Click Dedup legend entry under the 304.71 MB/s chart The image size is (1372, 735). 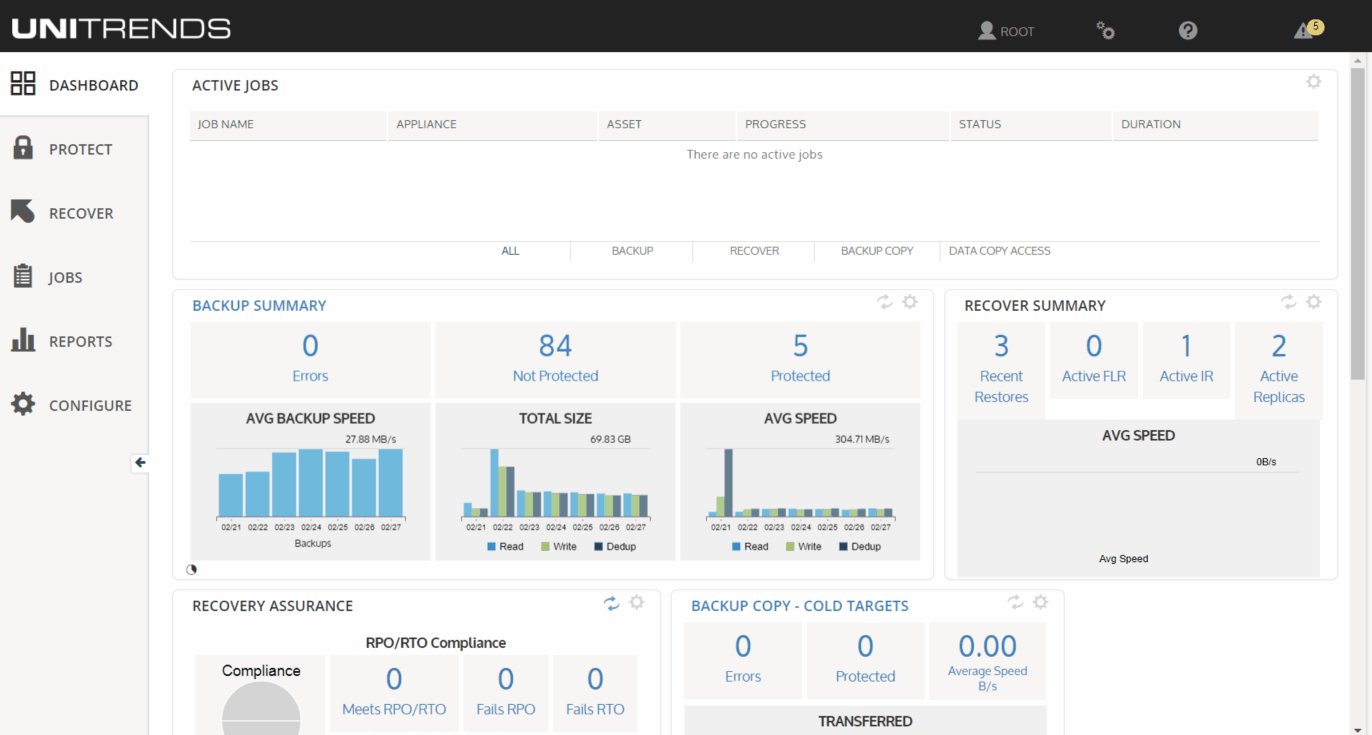860,547
